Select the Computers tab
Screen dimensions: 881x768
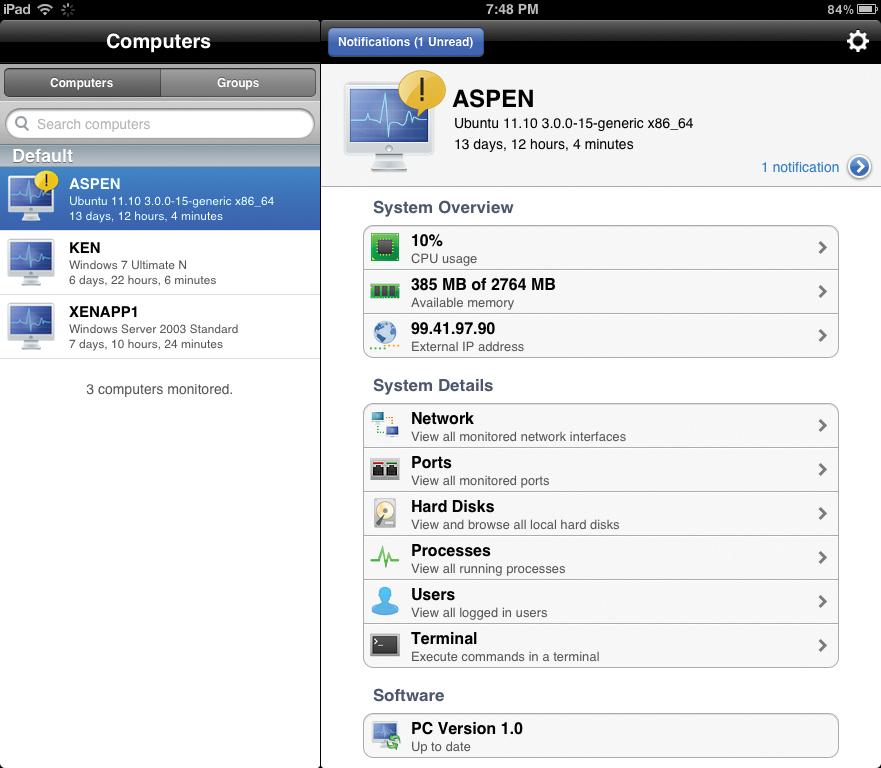click(x=81, y=83)
